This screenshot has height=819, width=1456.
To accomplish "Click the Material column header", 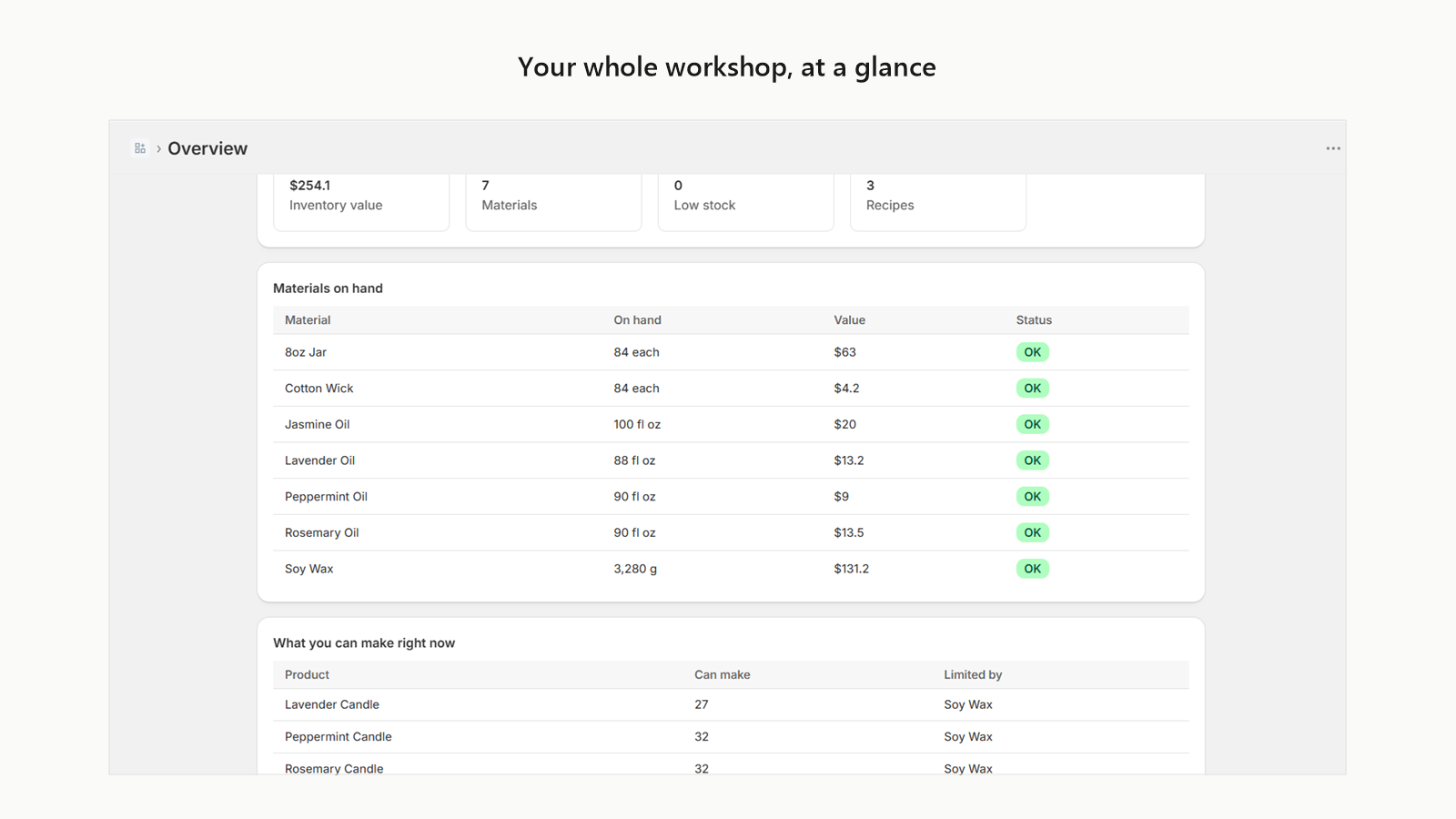I will pos(308,320).
